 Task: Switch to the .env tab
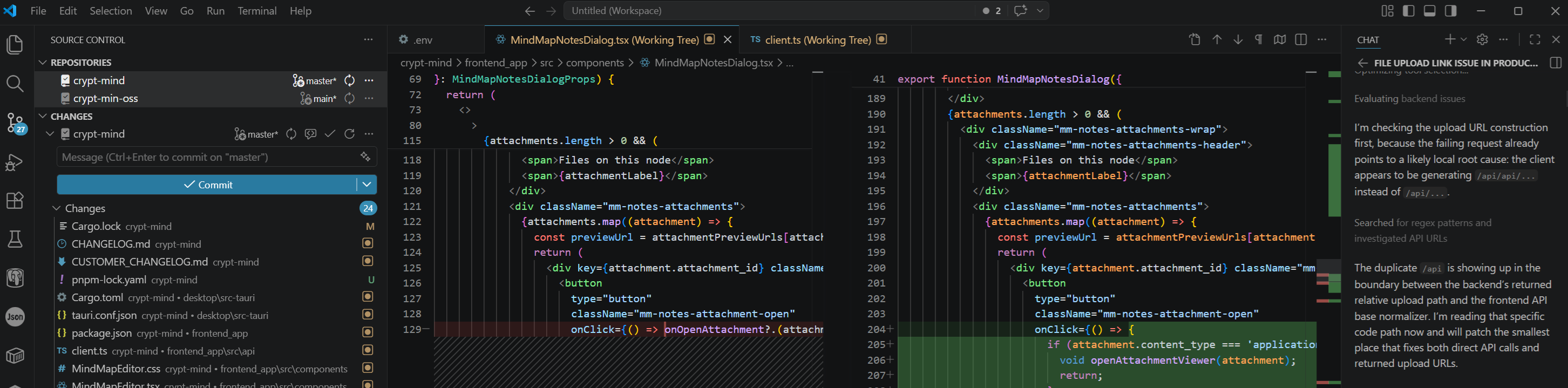435,39
